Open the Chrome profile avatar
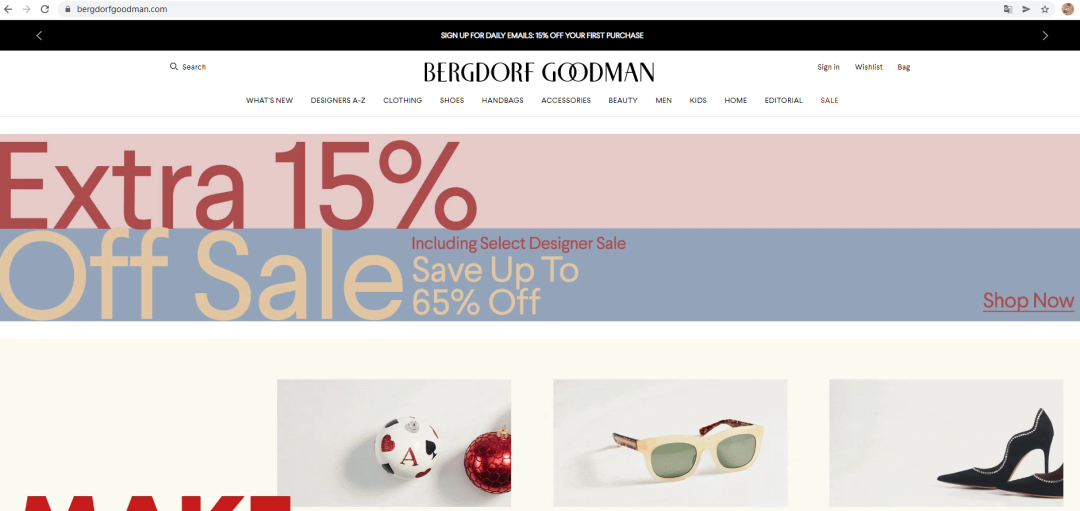This screenshot has width=1080, height=511. 1068,9
